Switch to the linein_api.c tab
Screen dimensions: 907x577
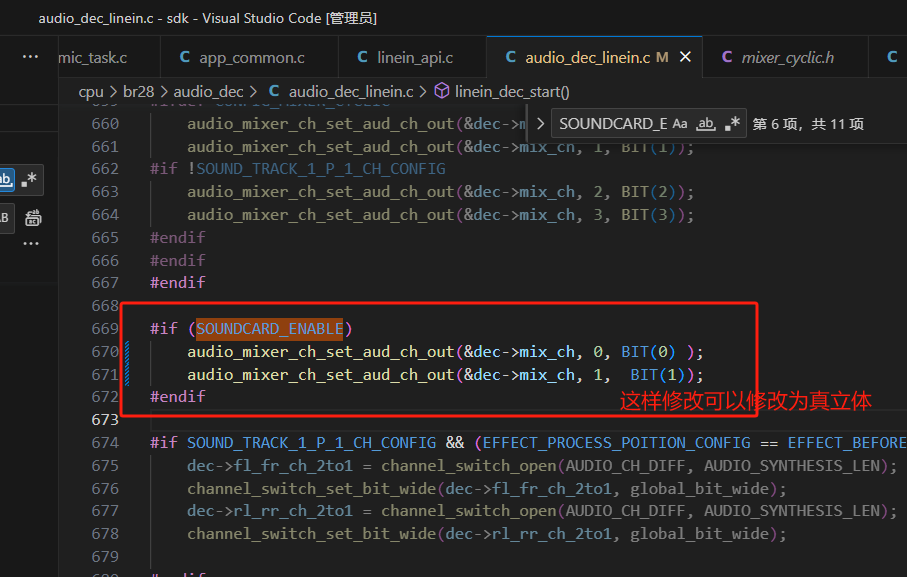coord(412,57)
